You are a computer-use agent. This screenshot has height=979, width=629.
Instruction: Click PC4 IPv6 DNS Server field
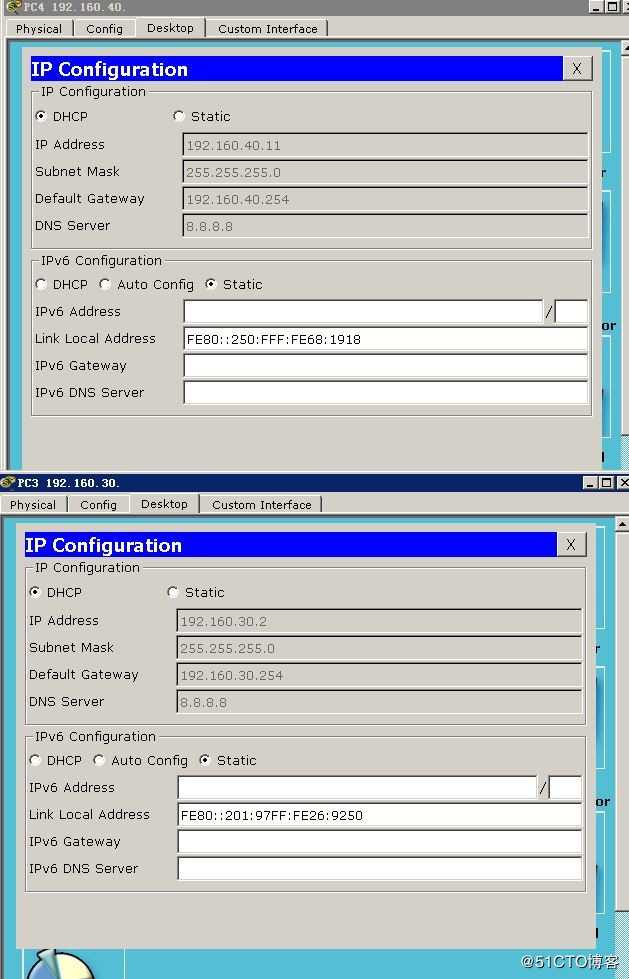385,393
